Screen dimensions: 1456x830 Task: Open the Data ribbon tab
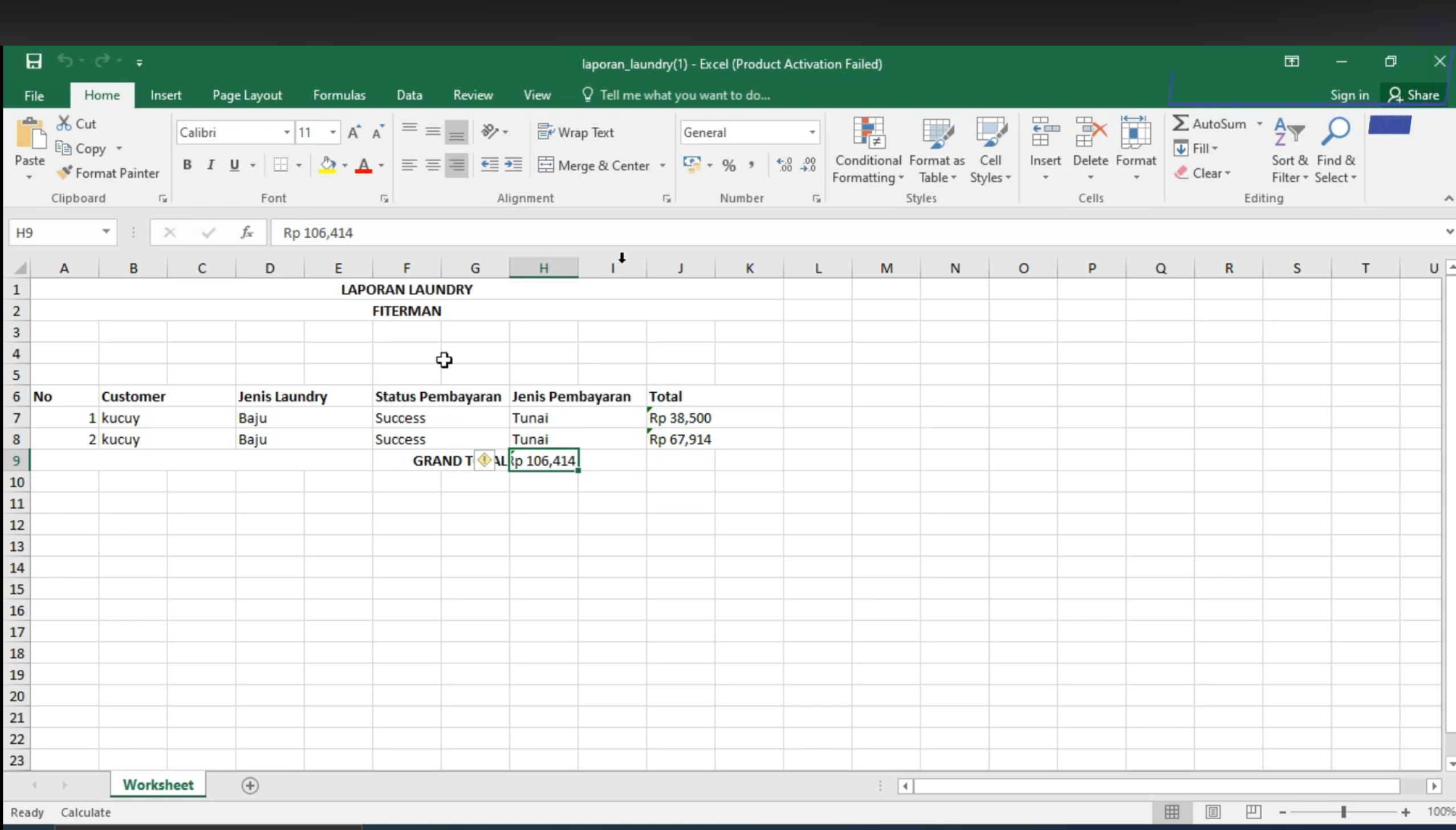(x=409, y=95)
